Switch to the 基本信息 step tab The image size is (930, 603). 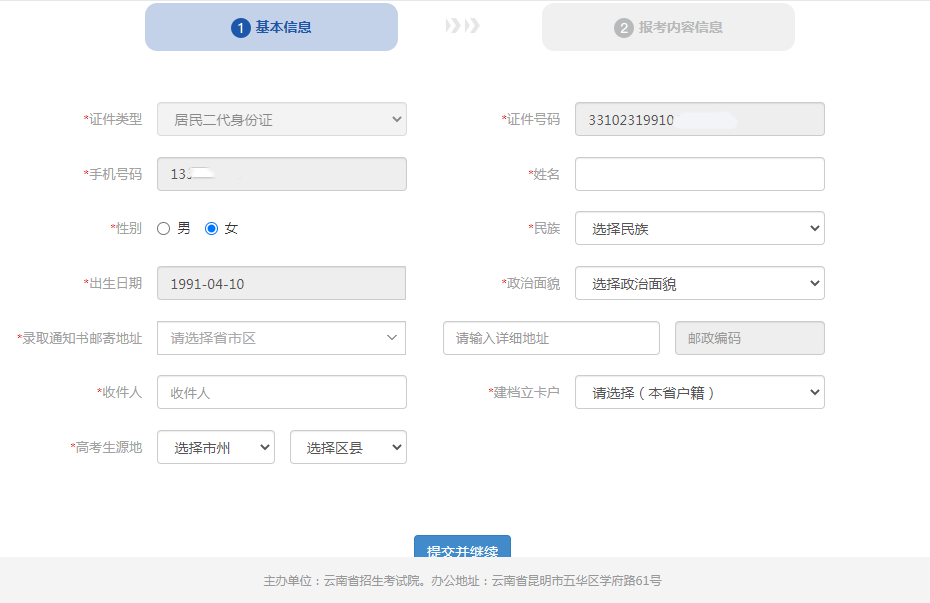(x=271, y=27)
